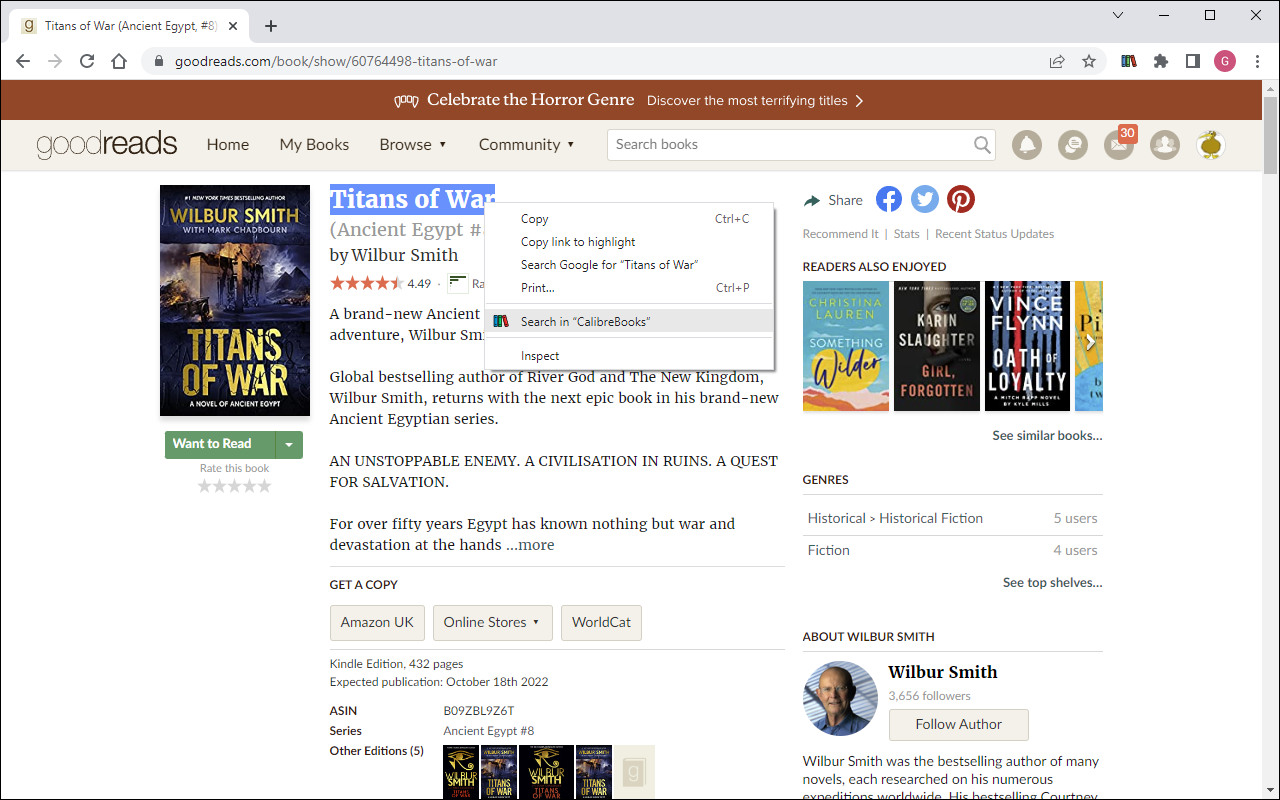Open Goodreads notifications bell
The image size is (1280, 800).
point(1027,145)
